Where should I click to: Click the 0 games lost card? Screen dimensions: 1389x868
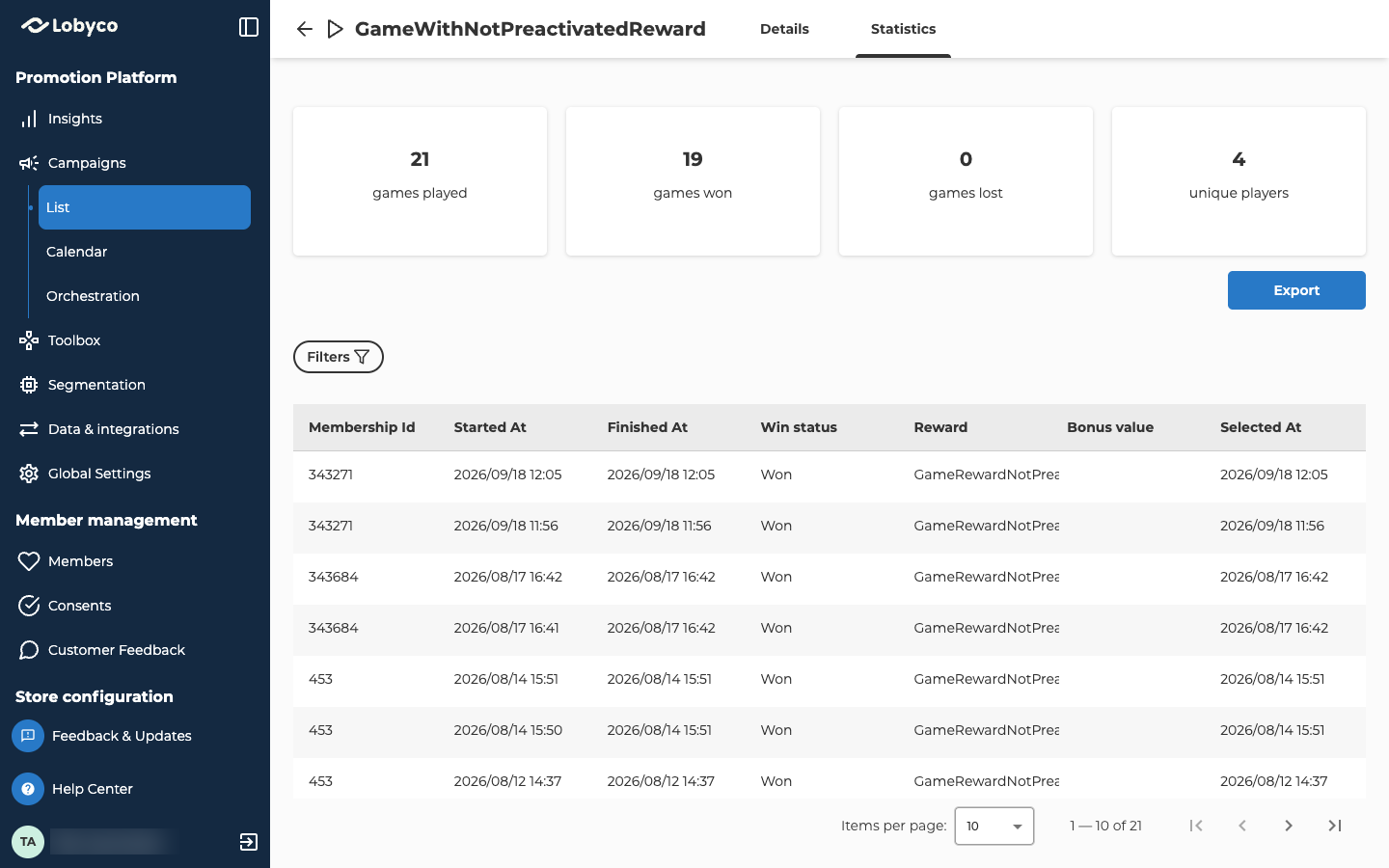coord(966,181)
